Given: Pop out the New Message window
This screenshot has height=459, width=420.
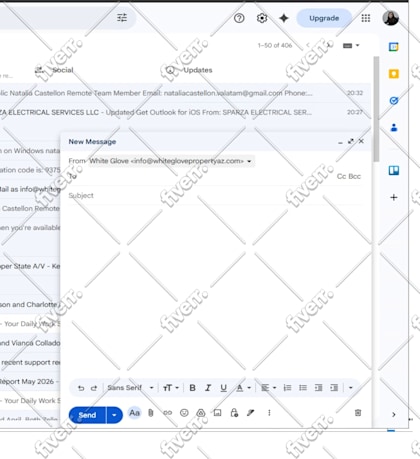Looking at the screenshot, I should click(x=350, y=141).
